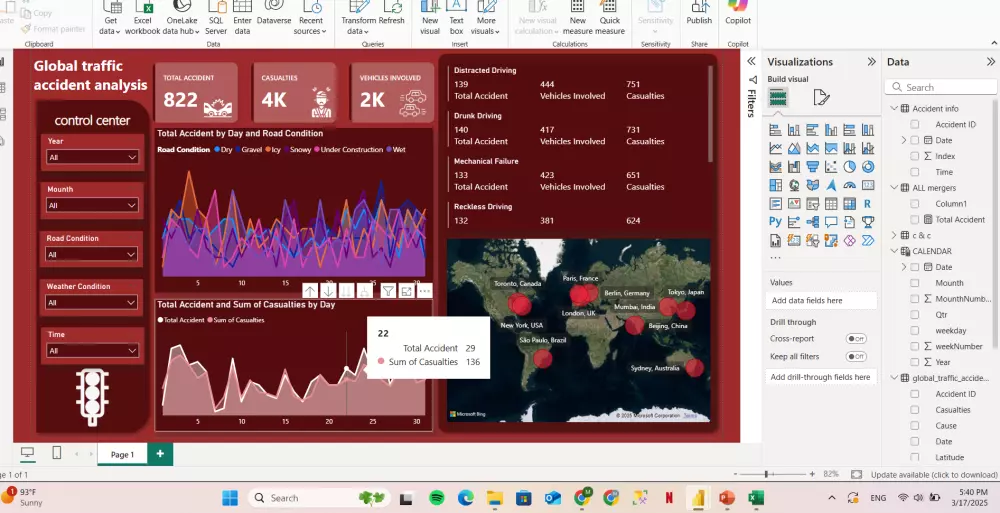
Task: Open the Road Condition slicer dropdown
Action: (x=92, y=255)
